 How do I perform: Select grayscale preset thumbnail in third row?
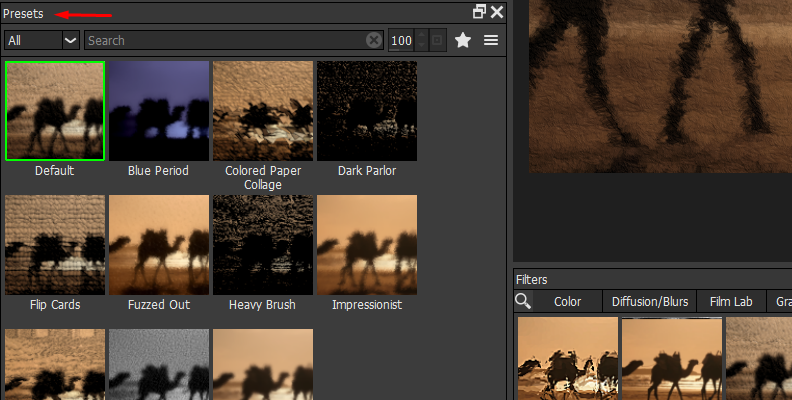(x=159, y=364)
